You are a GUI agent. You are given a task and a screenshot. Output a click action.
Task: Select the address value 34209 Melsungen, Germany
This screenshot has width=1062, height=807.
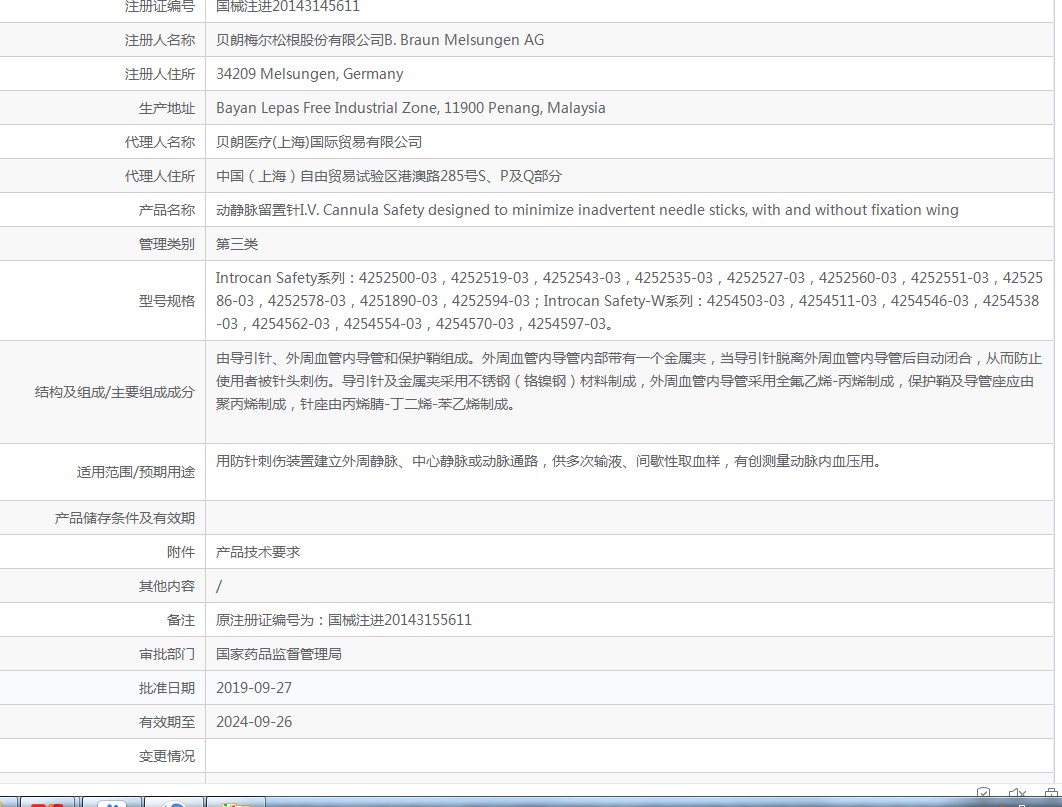[x=310, y=74]
